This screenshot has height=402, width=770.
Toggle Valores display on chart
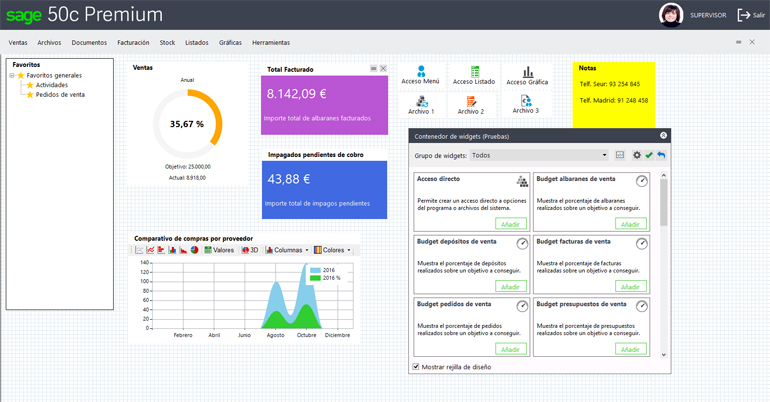click(x=219, y=250)
